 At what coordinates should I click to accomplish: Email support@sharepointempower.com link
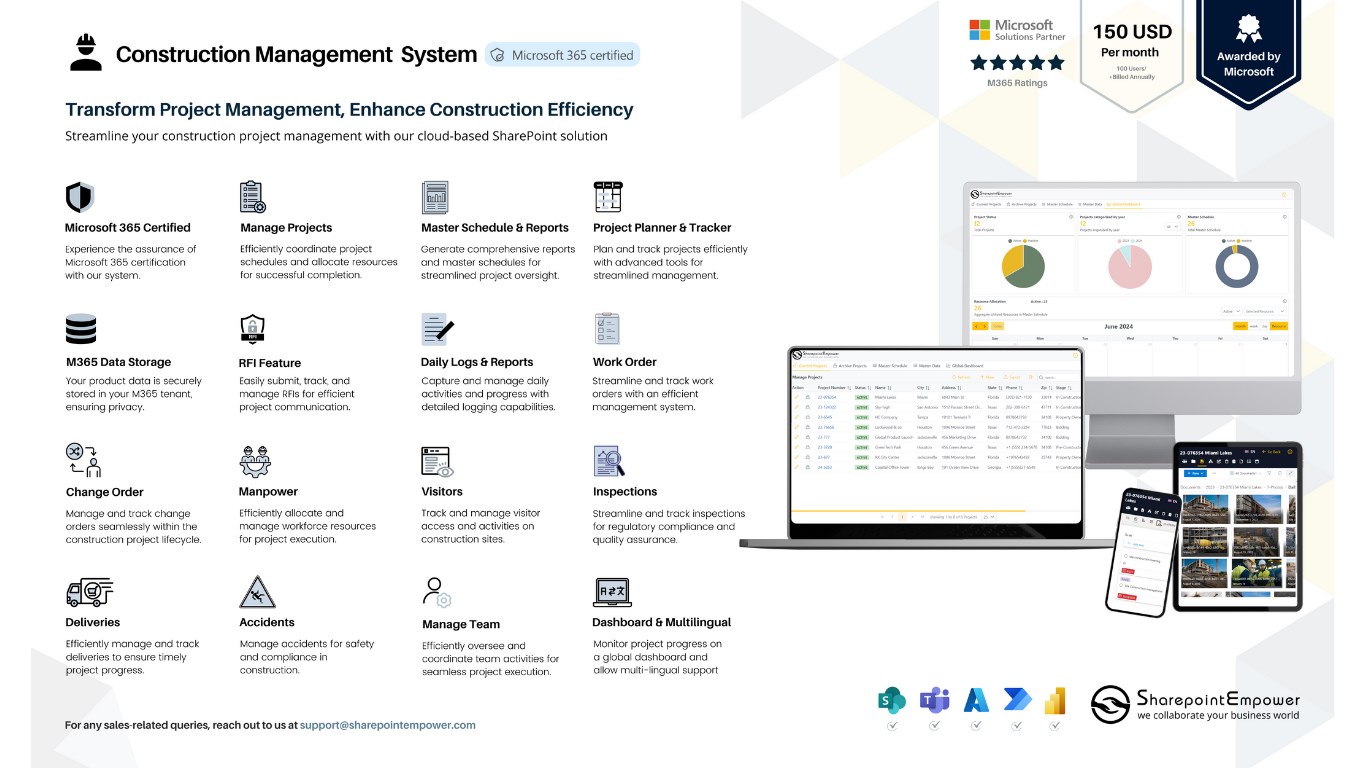[x=388, y=725]
